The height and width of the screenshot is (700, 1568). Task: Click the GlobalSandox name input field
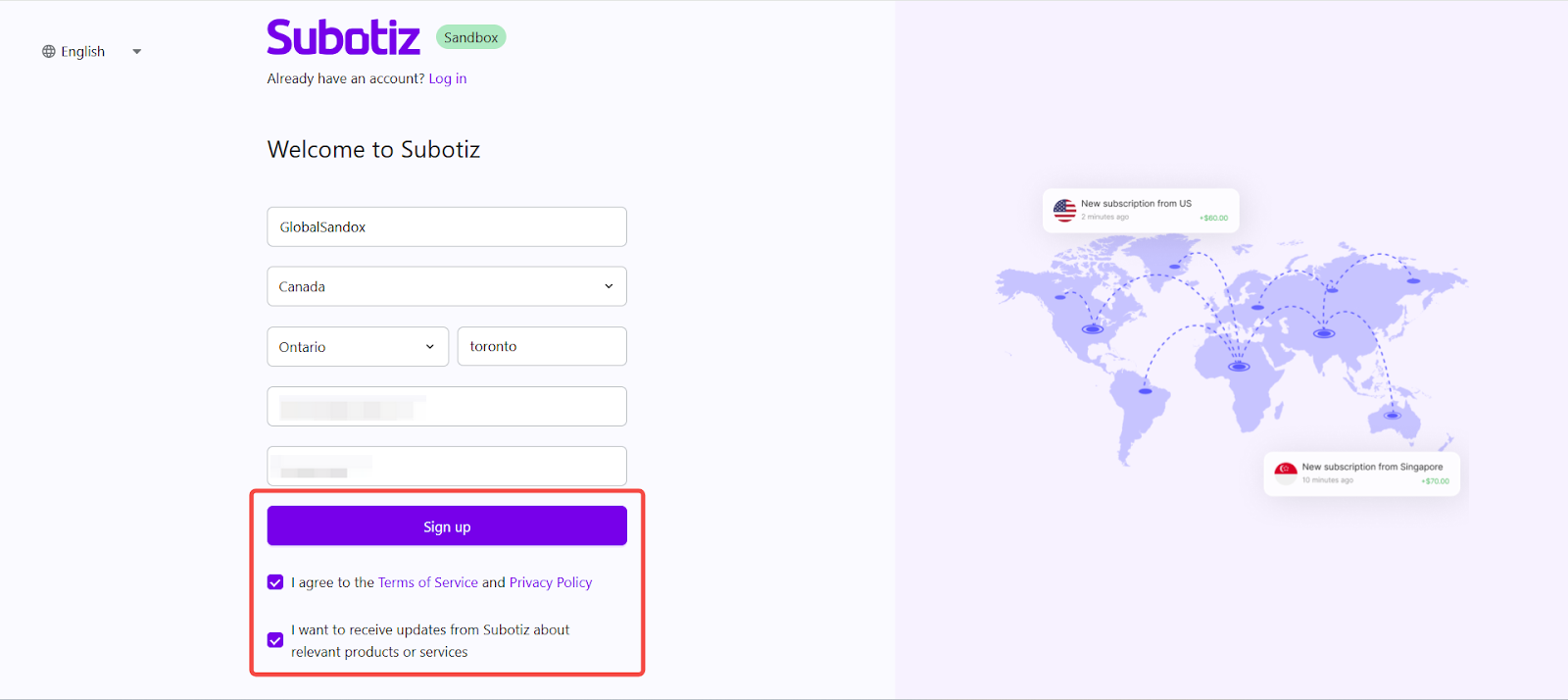click(447, 227)
